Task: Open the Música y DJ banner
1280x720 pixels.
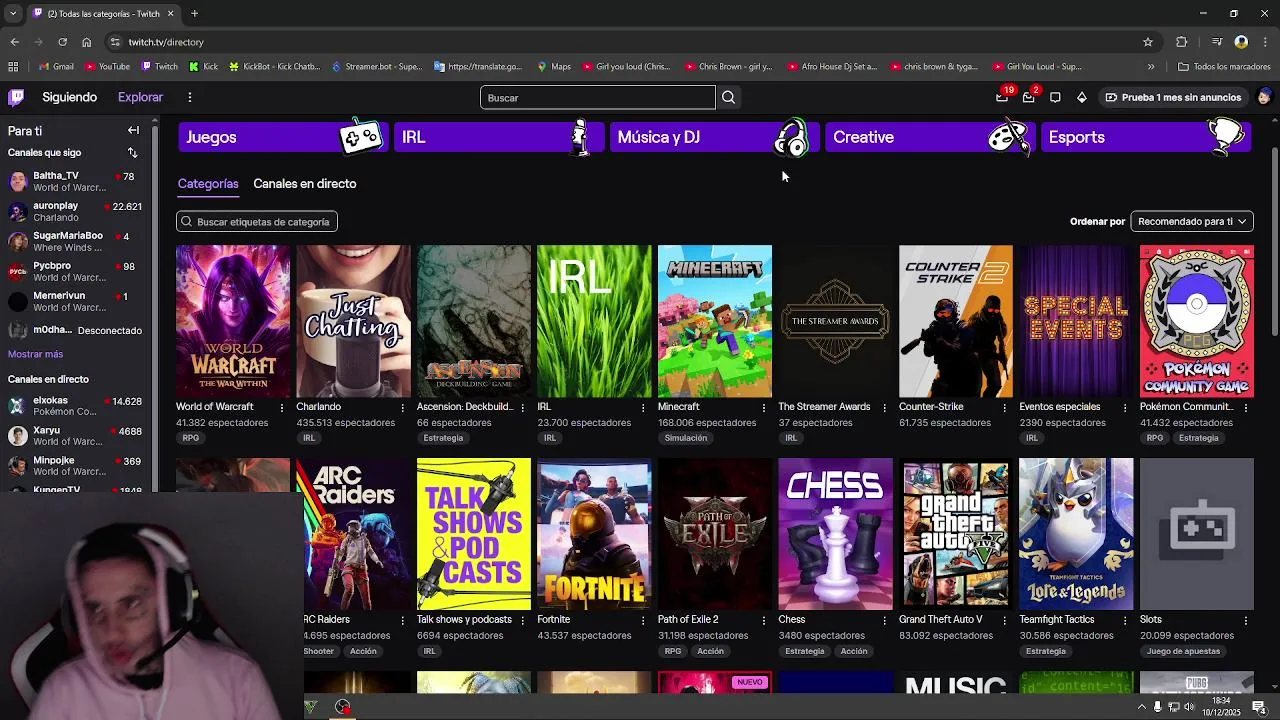Action: click(713, 137)
